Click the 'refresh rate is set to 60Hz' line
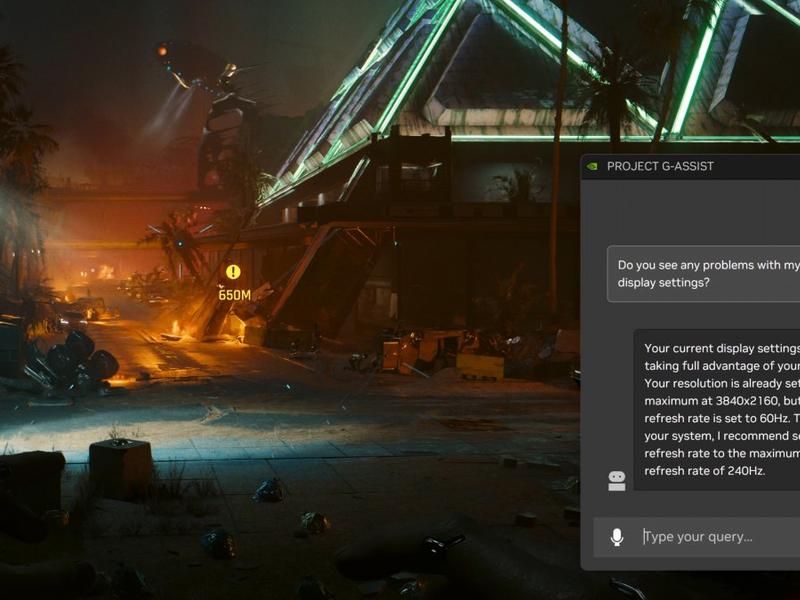Image resolution: width=800 pixels, height=600 pixels. tap(722, 418)
